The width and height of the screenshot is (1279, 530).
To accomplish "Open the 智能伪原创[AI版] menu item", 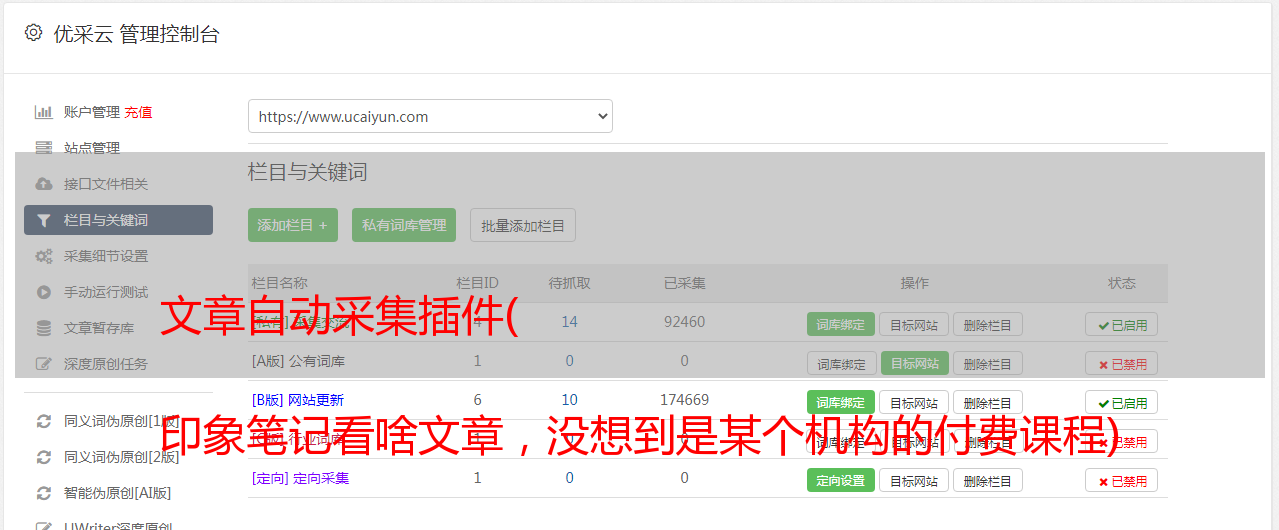I will [x=118, y=493].
